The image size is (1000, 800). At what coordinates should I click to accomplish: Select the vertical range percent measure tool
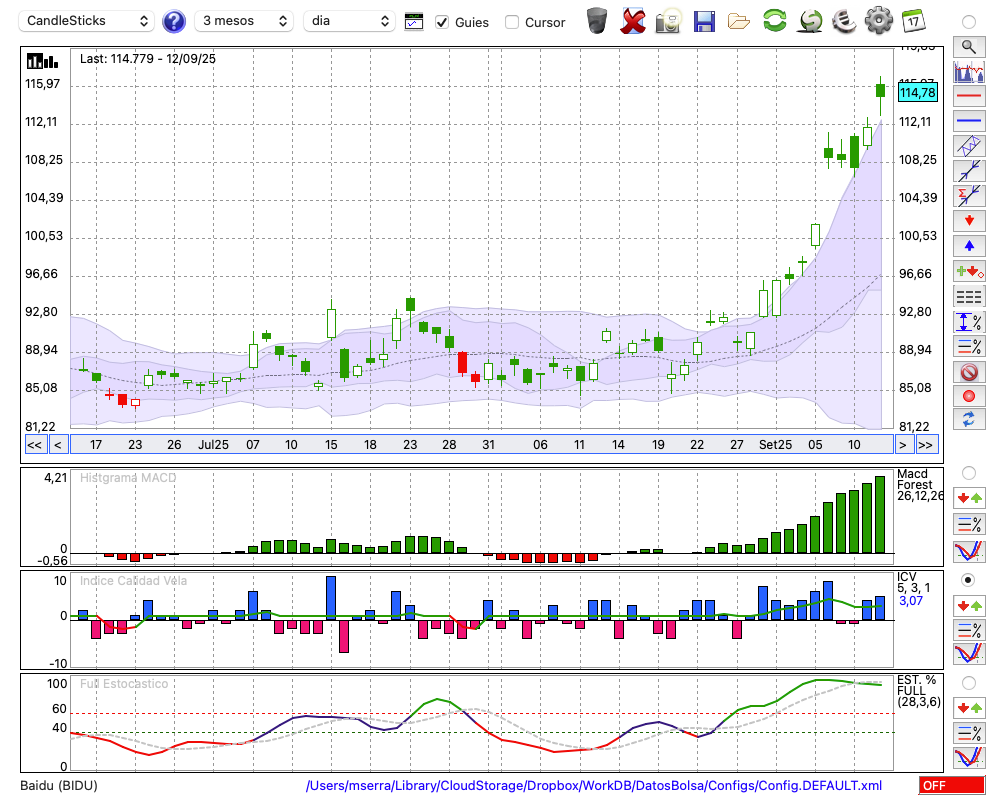click(969, 322)
